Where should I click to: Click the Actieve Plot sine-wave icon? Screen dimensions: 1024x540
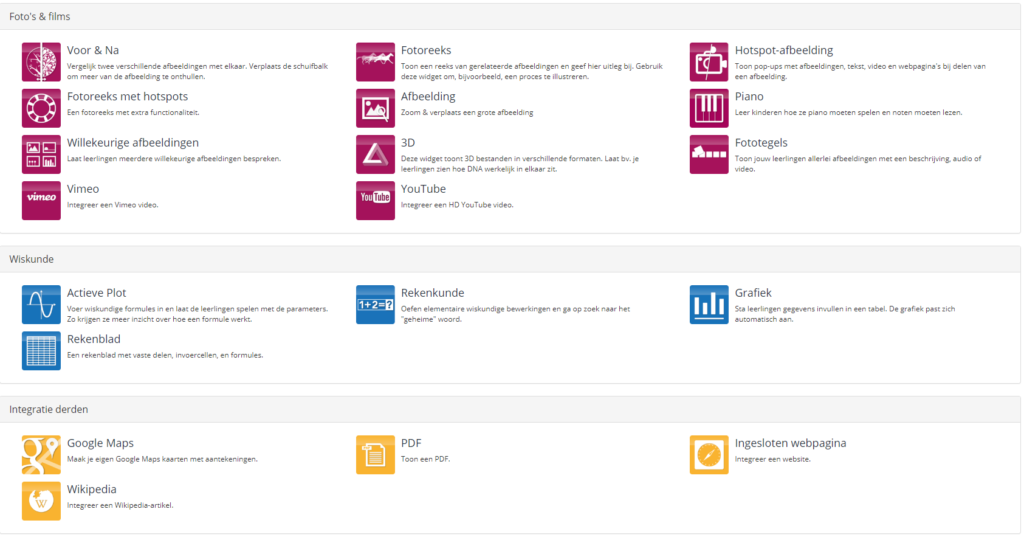pyautogui.click(x=41, y=304)
